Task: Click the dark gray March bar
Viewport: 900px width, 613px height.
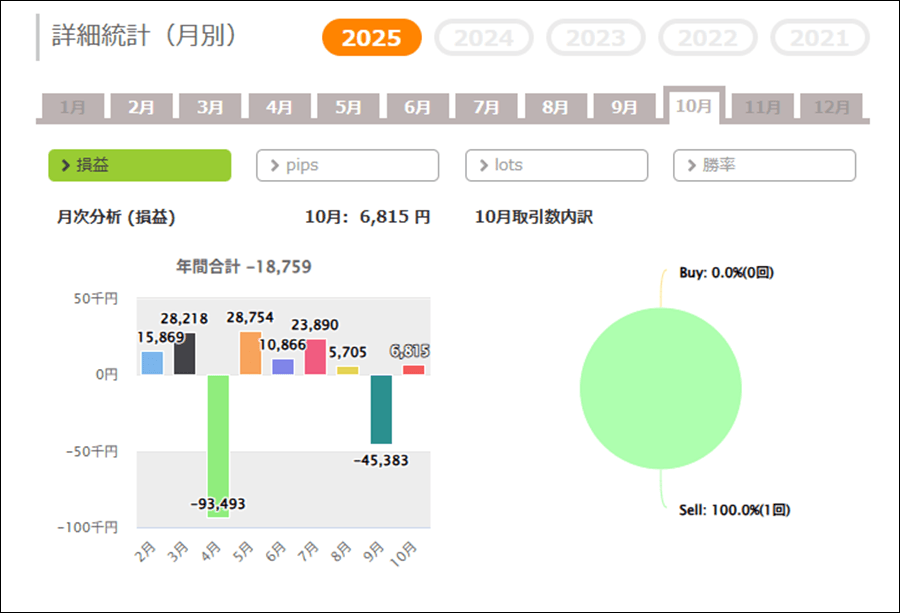Action: tap(185, 354)
